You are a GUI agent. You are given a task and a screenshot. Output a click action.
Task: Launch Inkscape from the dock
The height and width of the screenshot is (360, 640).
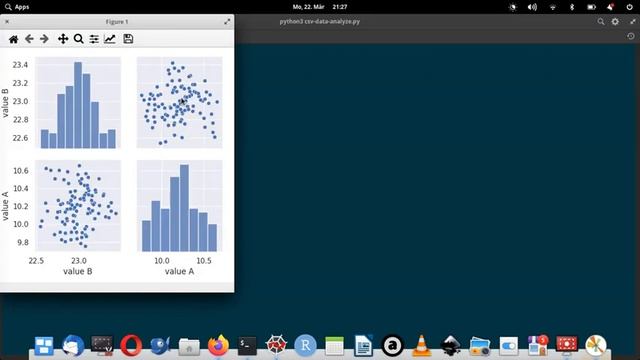point(451,346)
